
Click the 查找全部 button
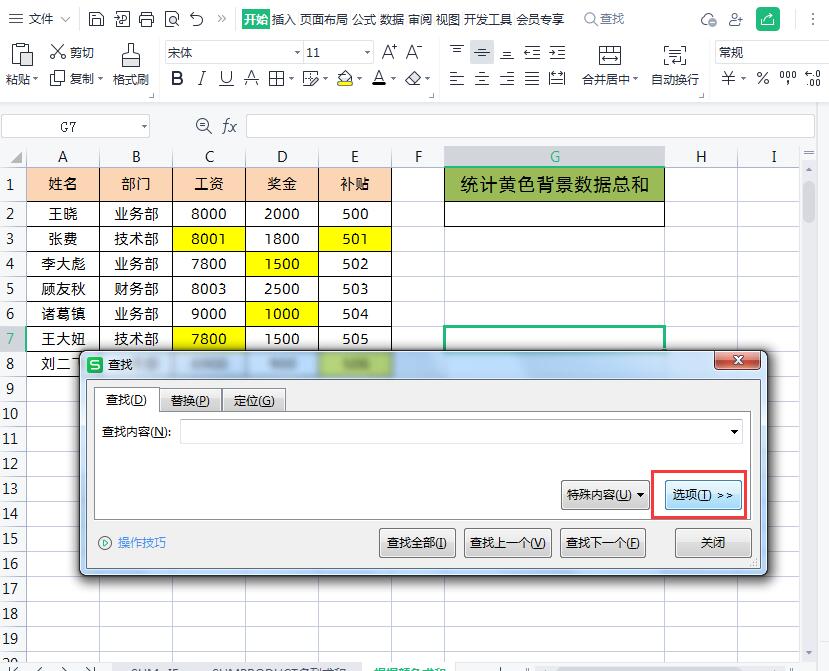[x=417, y=543]
